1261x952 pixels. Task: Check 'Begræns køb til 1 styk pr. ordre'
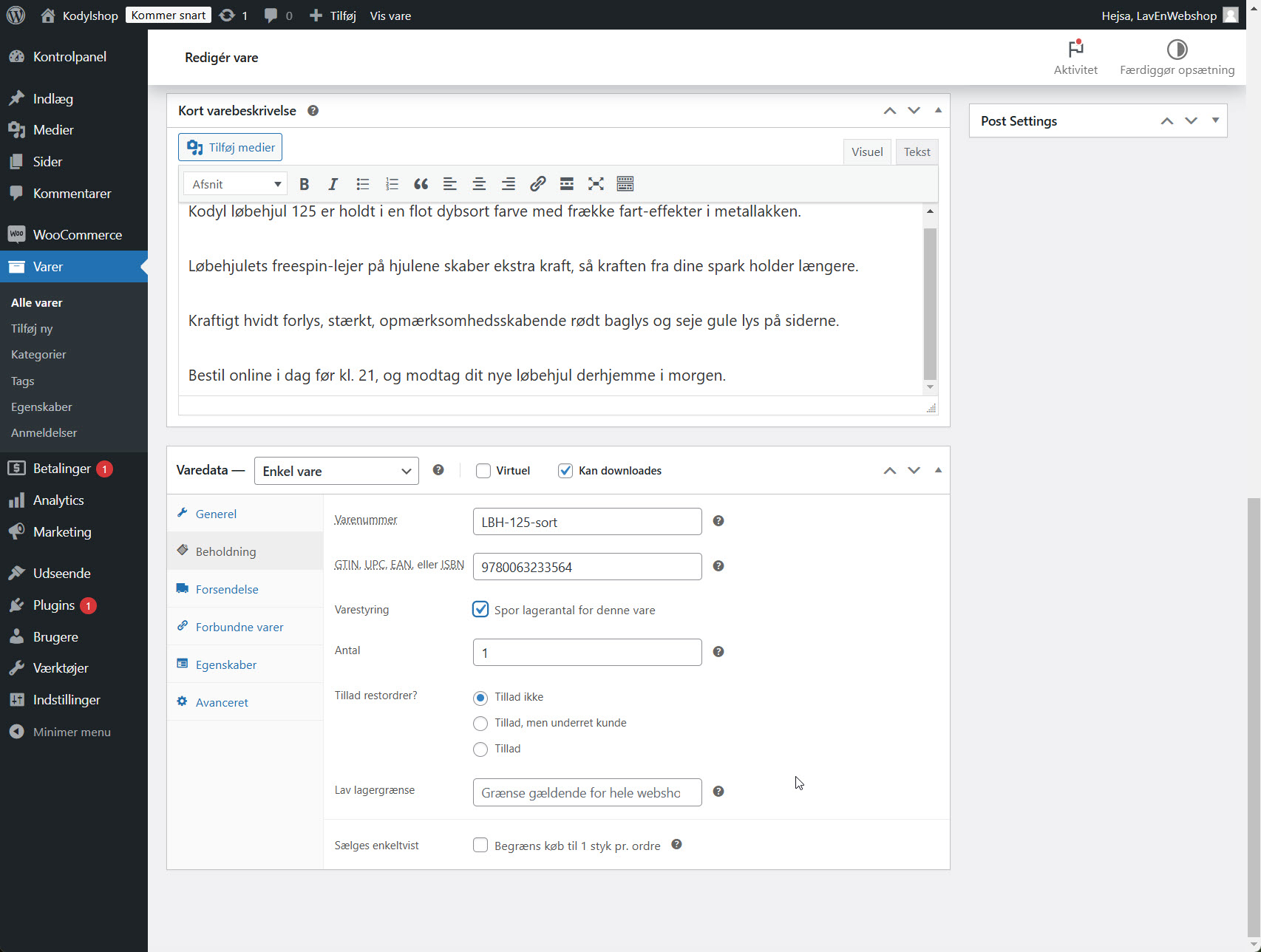point(480,845)
